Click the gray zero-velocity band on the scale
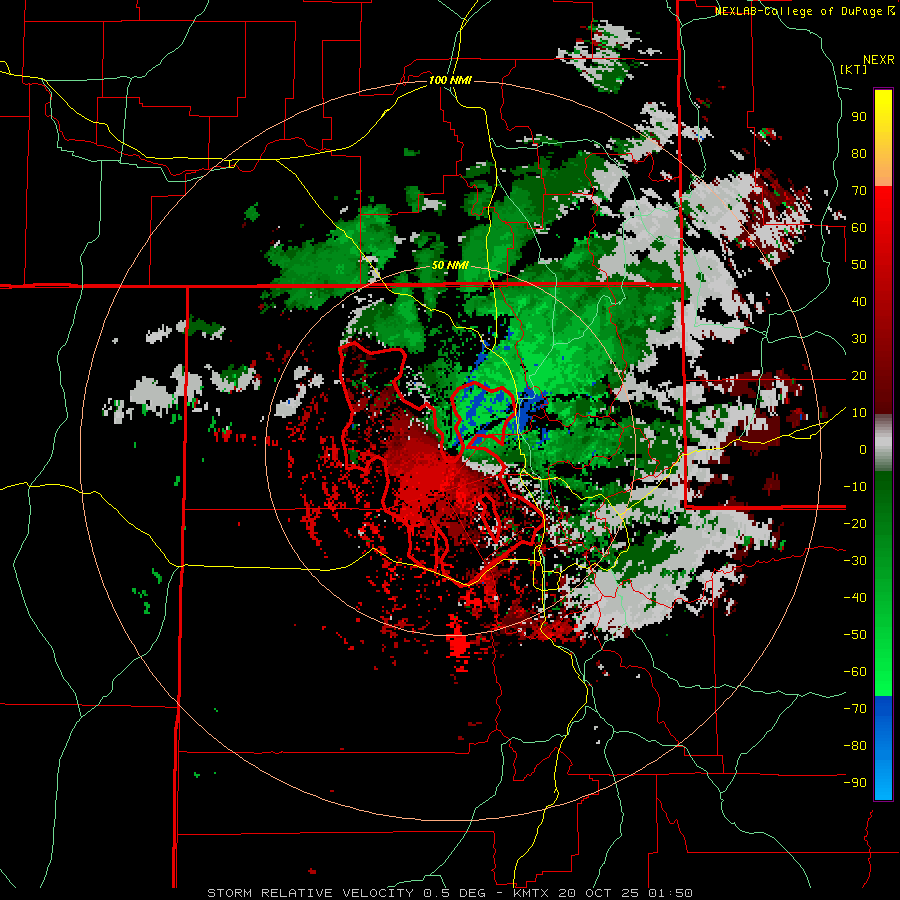Image resolution: width=900 pixels, height=900 pixels. (883, 442)
